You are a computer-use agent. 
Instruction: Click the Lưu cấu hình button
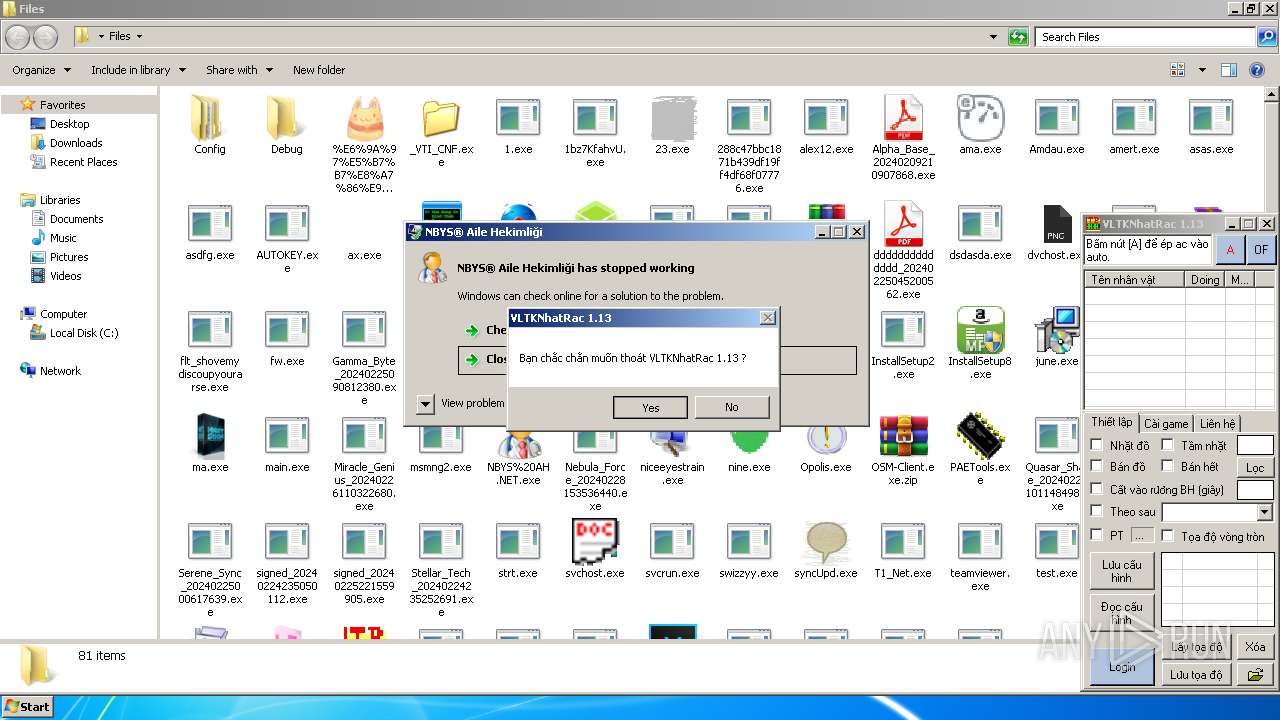(1121, 571)
